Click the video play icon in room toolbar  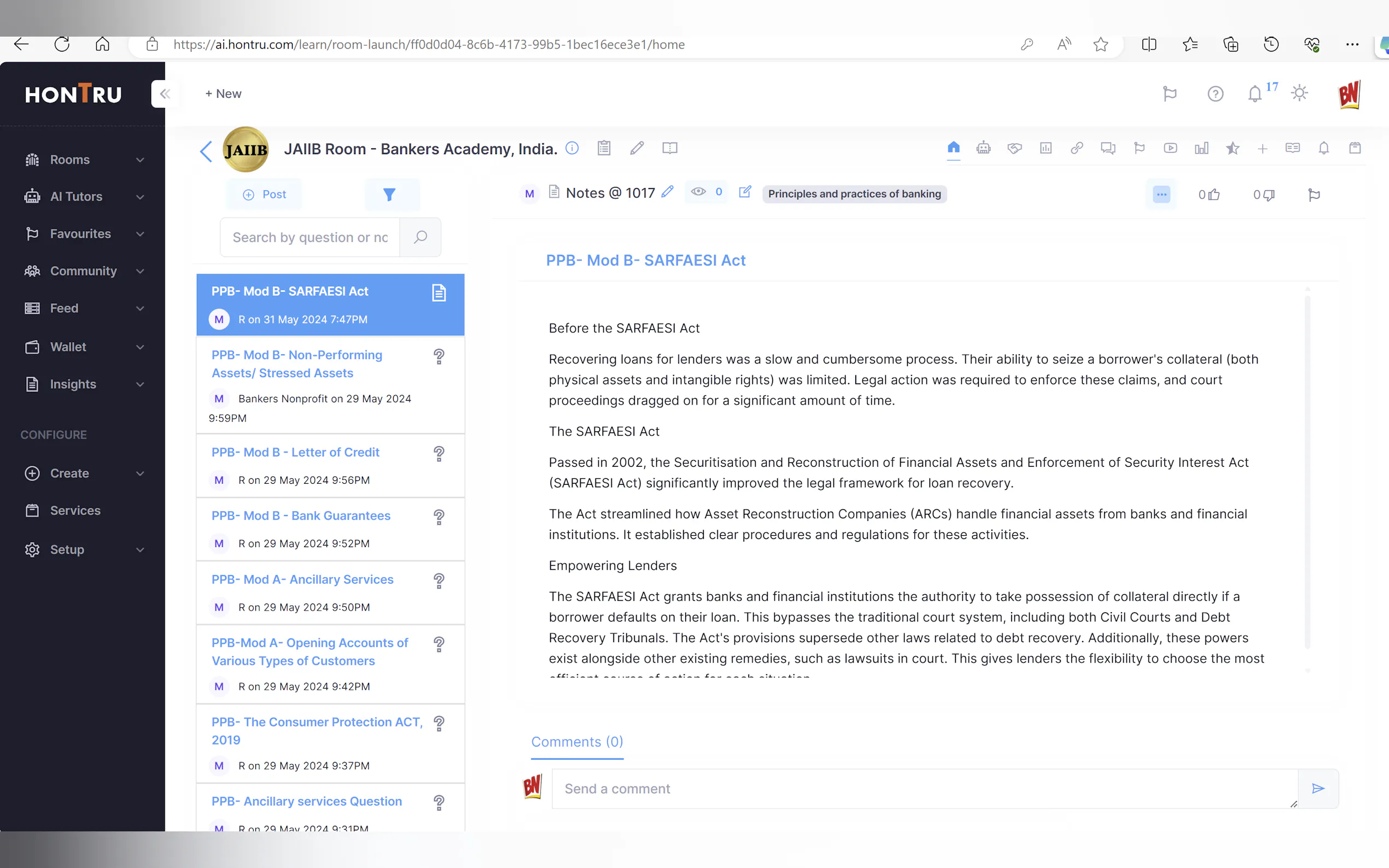[x=1170, y=148]
